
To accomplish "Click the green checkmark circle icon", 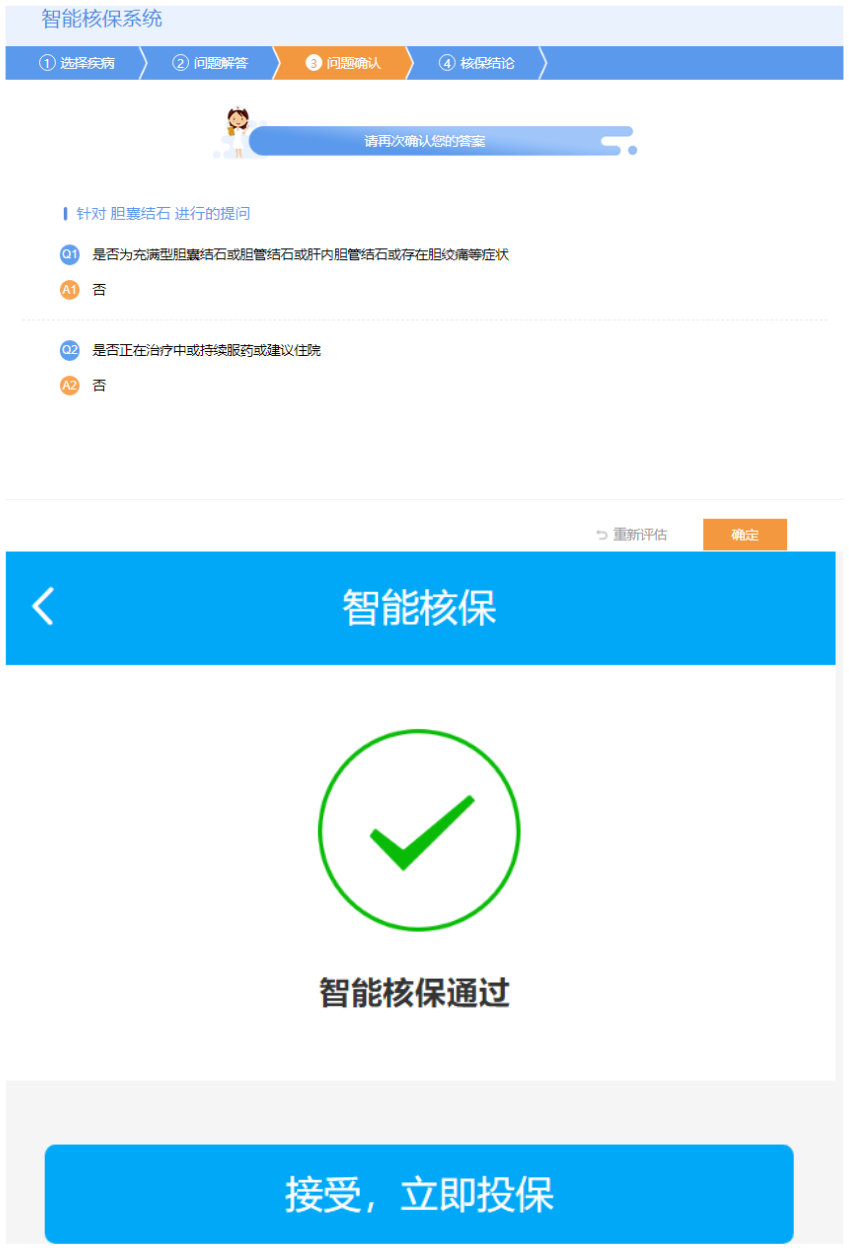I will (419, 830).
